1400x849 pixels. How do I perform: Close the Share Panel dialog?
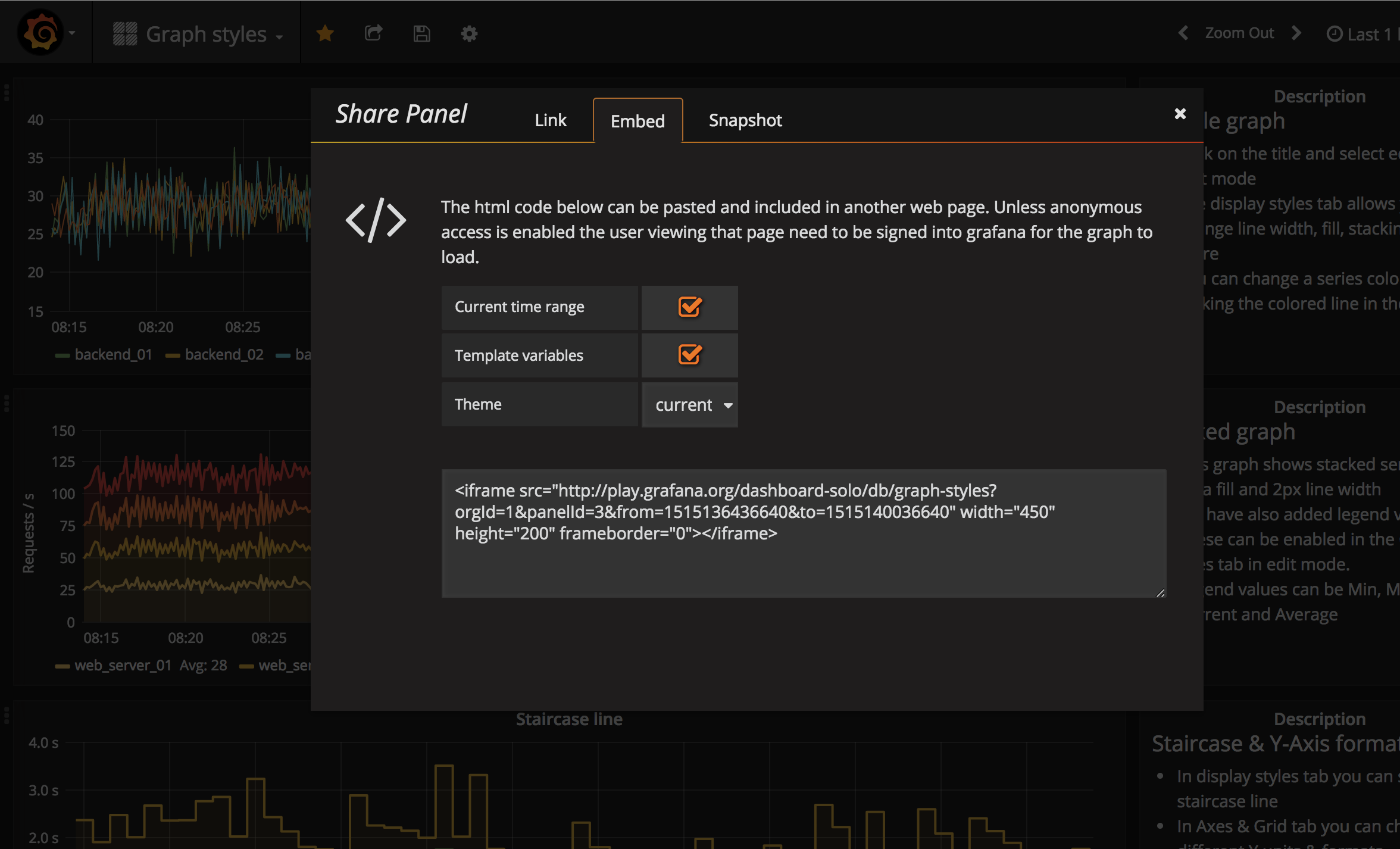pyautogui.click(x=1180, y=114)
